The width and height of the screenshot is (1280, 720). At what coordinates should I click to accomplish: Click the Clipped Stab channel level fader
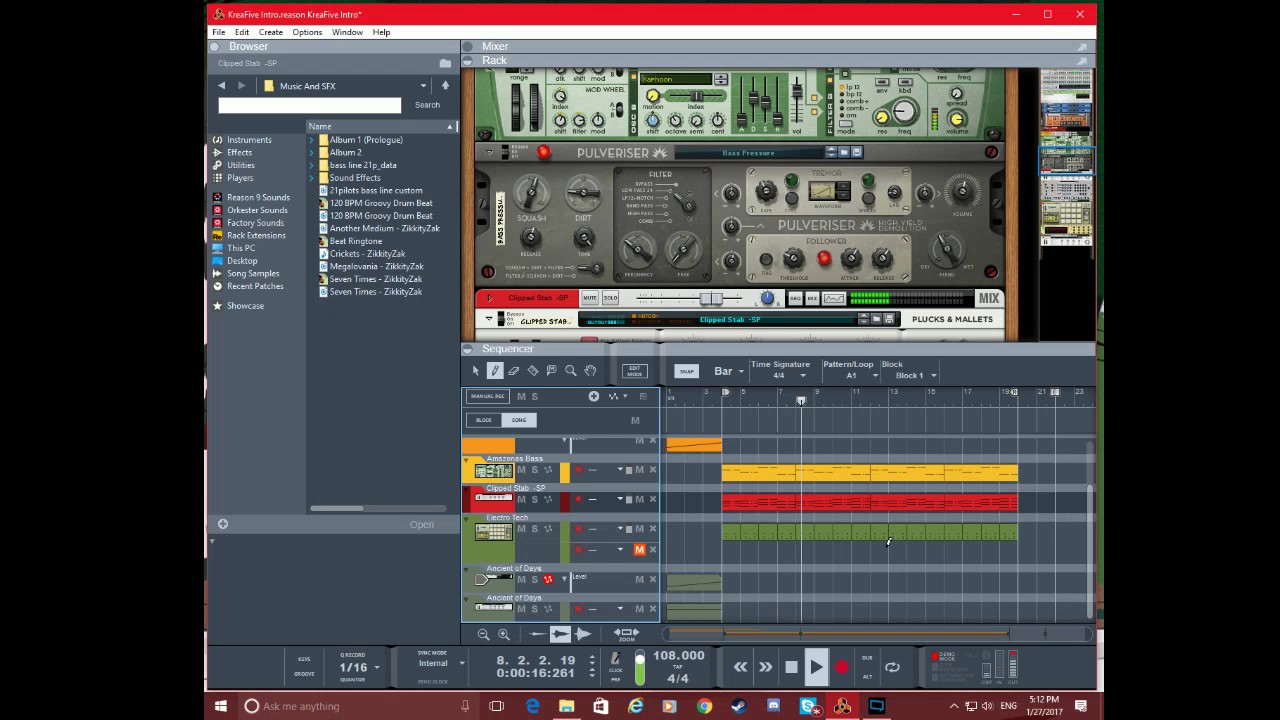[711, 299]
